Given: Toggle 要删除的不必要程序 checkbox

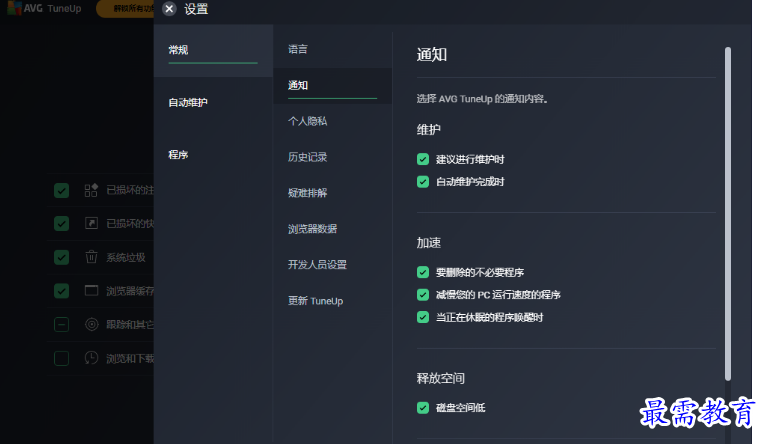Looking at the screenshot, I should coord(423,272).
